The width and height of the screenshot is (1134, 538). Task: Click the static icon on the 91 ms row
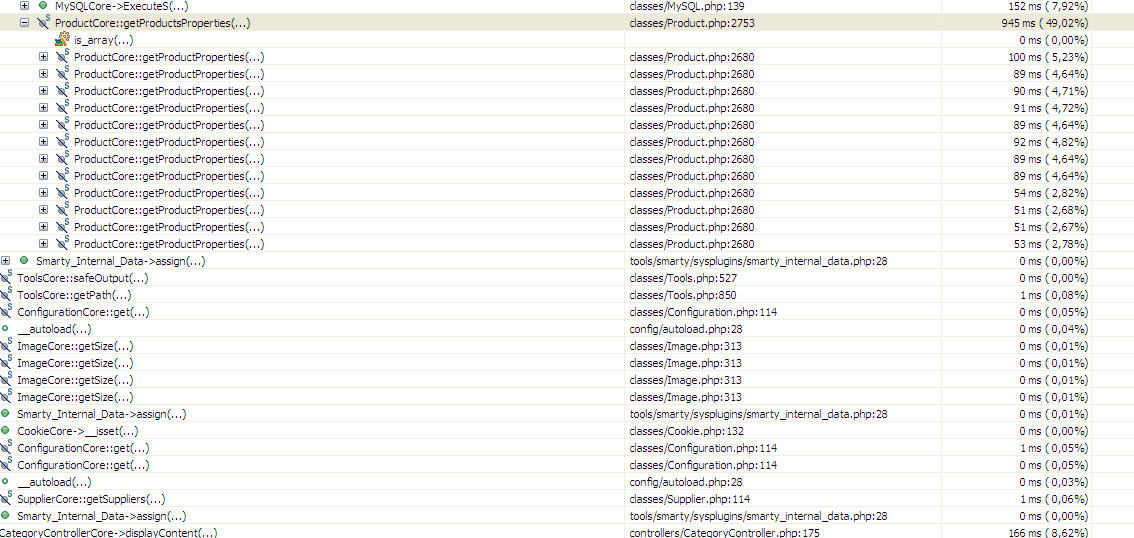point(62,107)
